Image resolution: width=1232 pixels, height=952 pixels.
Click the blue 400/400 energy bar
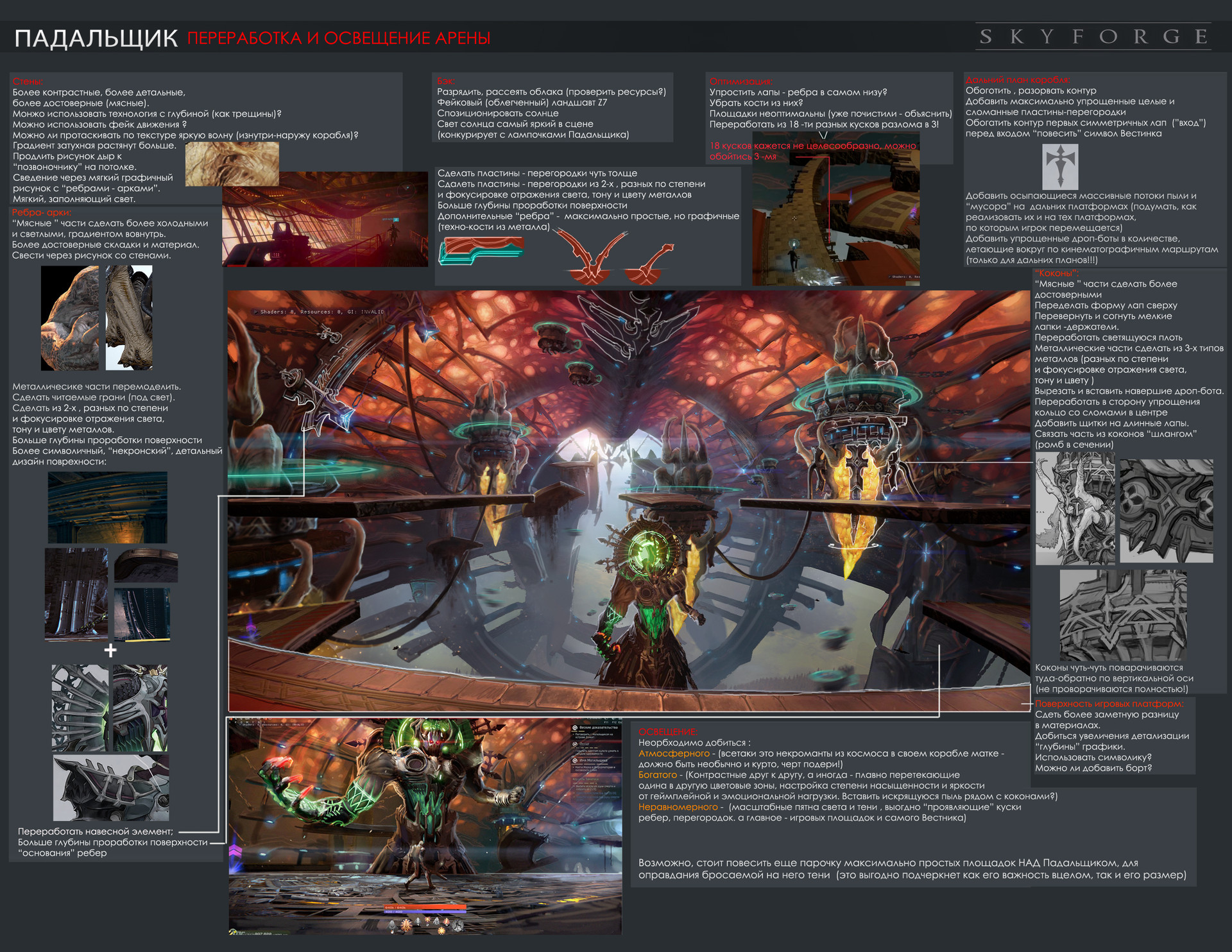[x=424, y=912]
